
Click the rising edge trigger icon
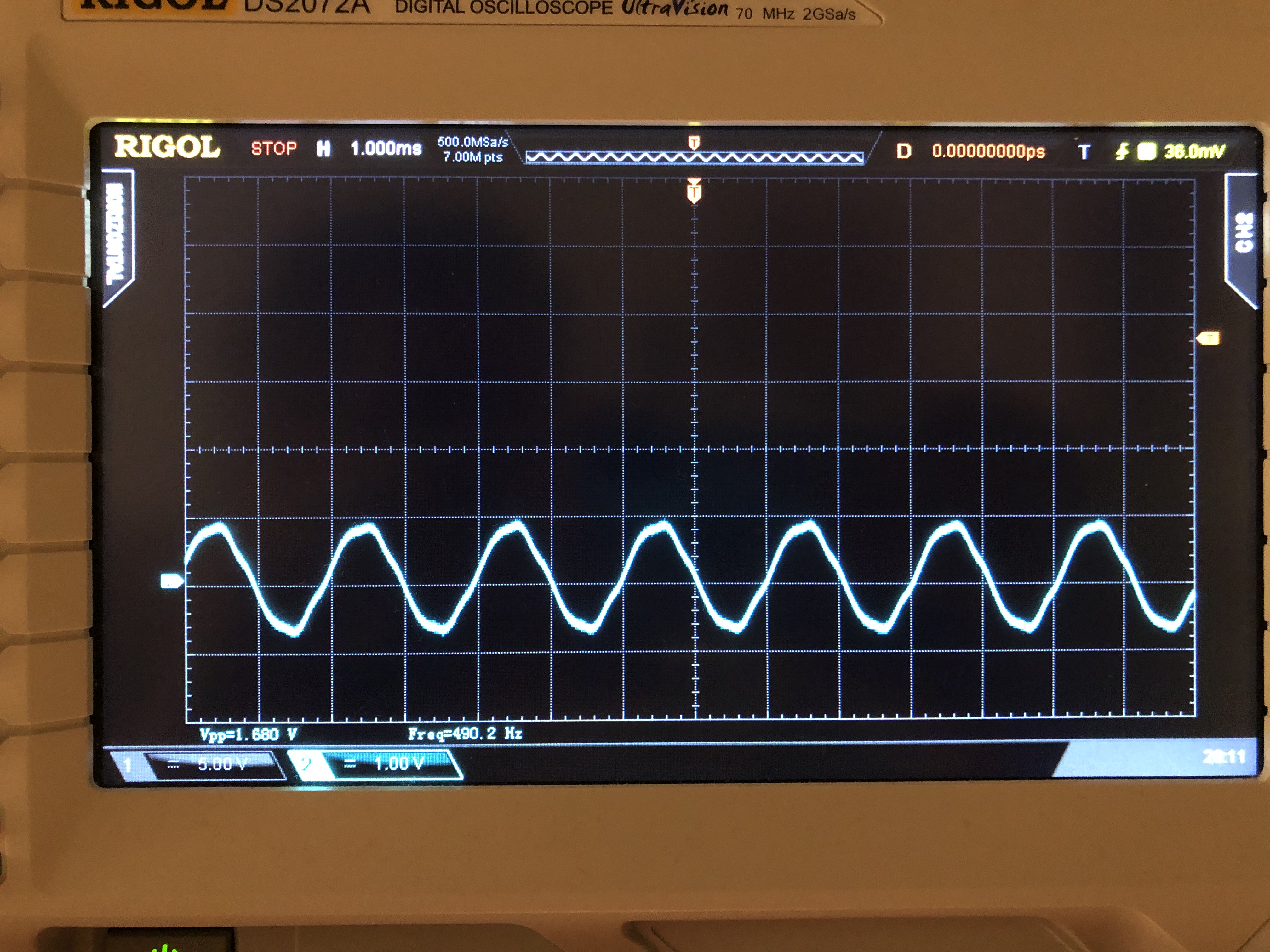pos(1122,151)
